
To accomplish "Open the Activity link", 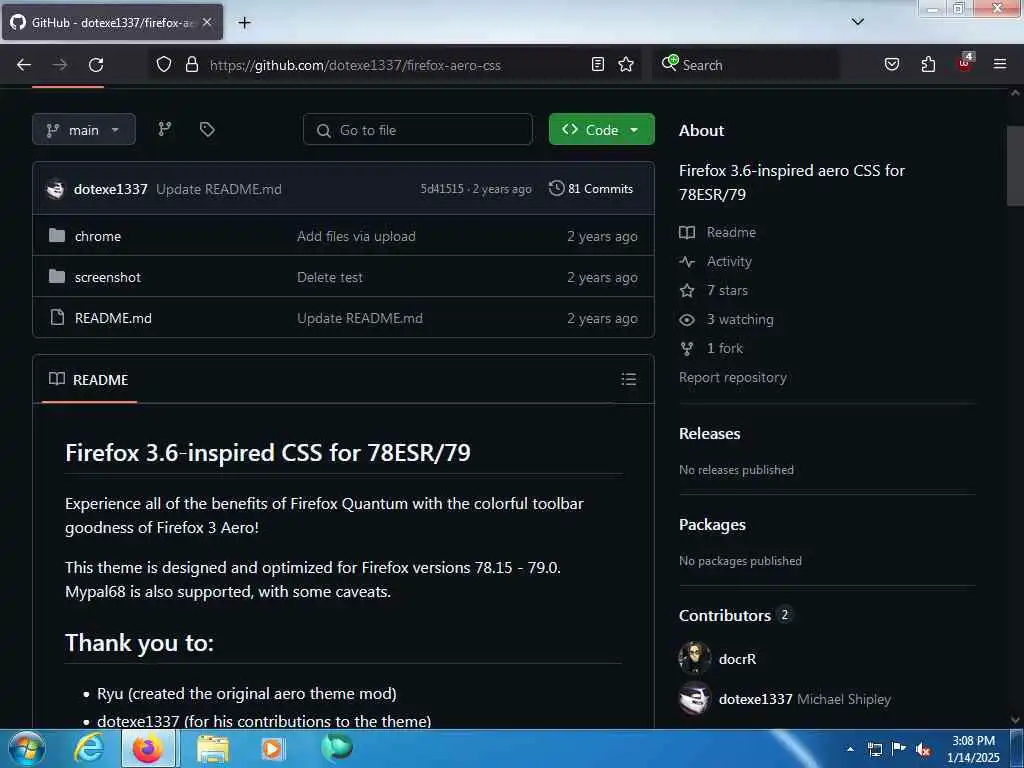I will (716, 261).
